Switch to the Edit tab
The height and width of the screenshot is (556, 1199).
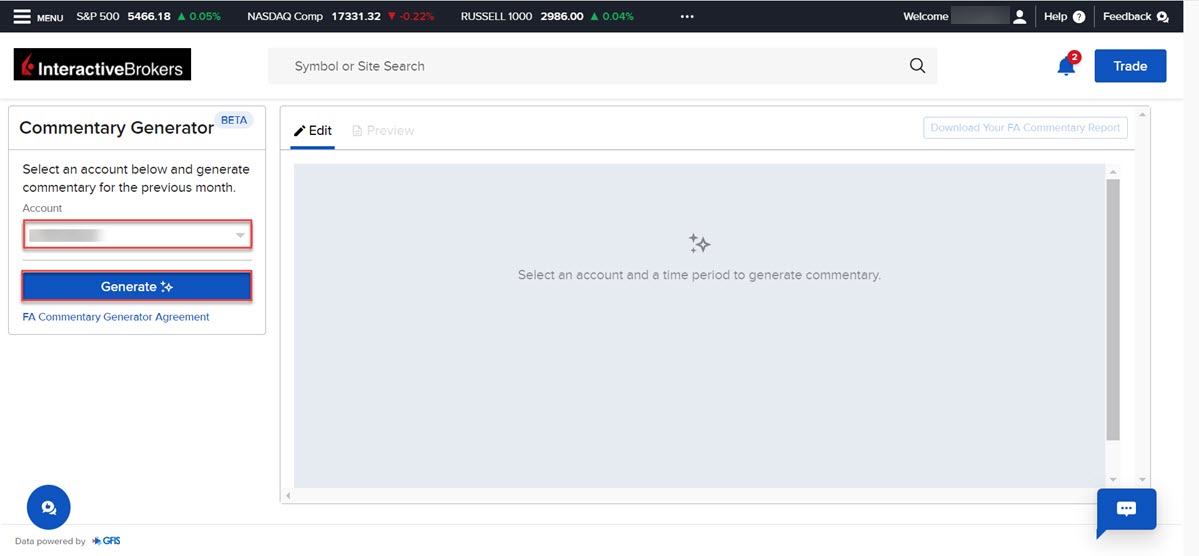point(313,131)
